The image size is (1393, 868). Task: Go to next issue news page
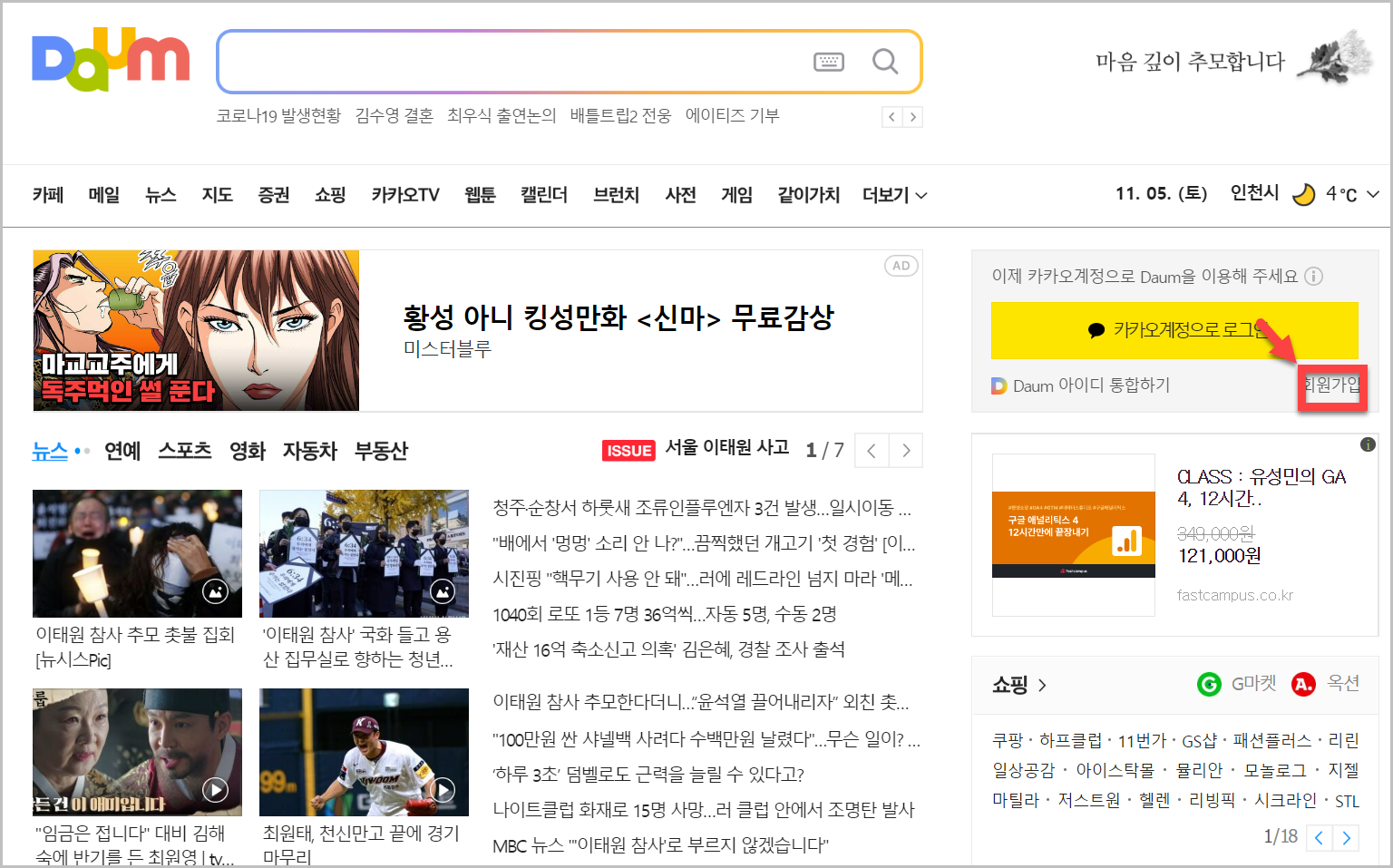click(906, 451)
